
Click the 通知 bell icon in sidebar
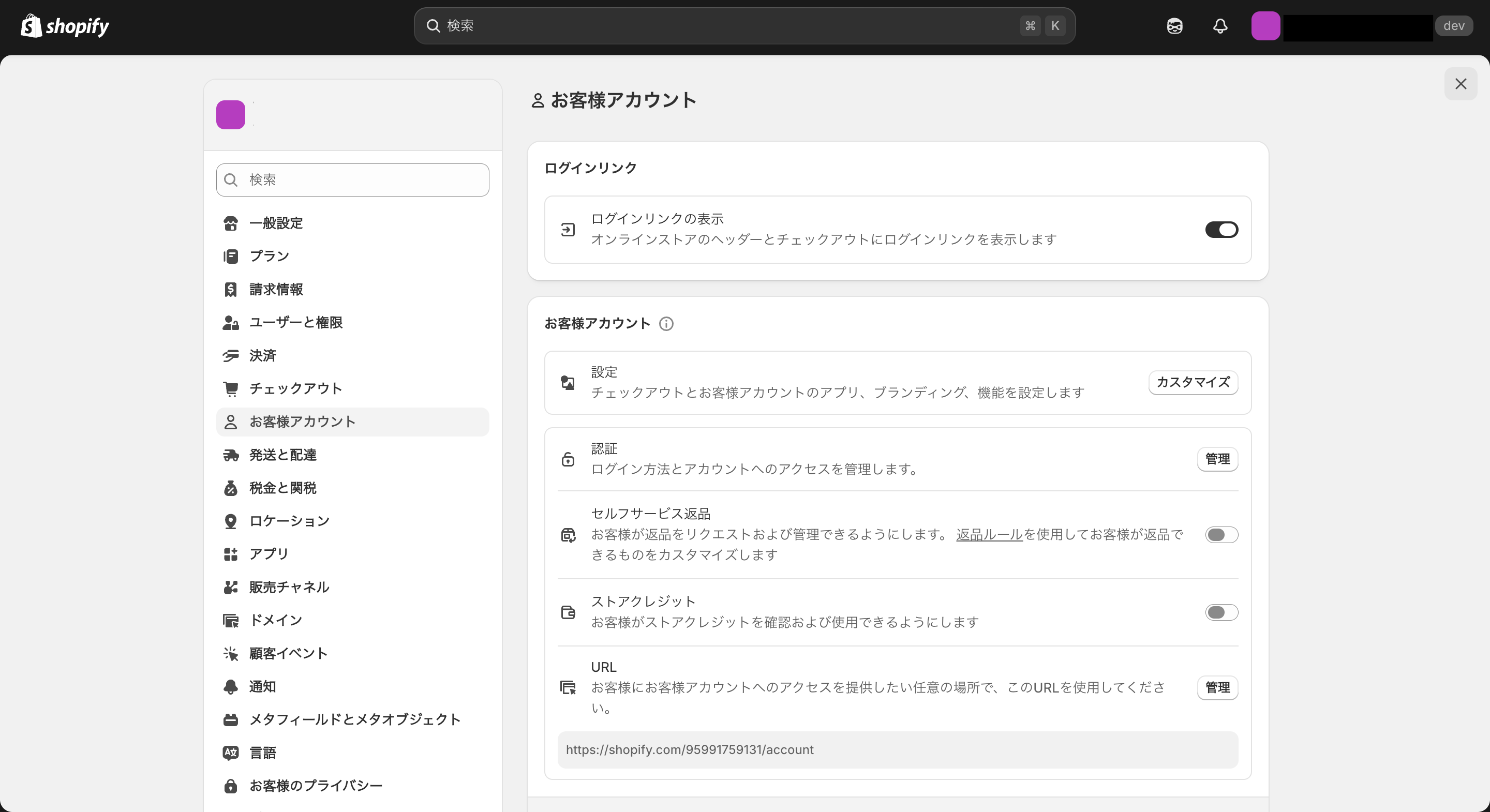point(231,686)
